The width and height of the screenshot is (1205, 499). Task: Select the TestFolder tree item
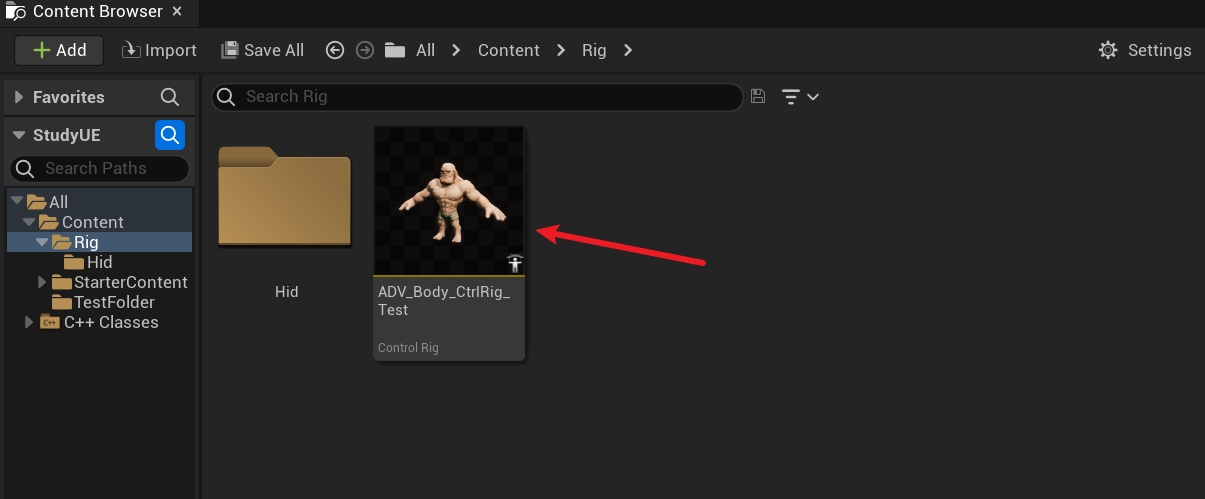point(113,302)
